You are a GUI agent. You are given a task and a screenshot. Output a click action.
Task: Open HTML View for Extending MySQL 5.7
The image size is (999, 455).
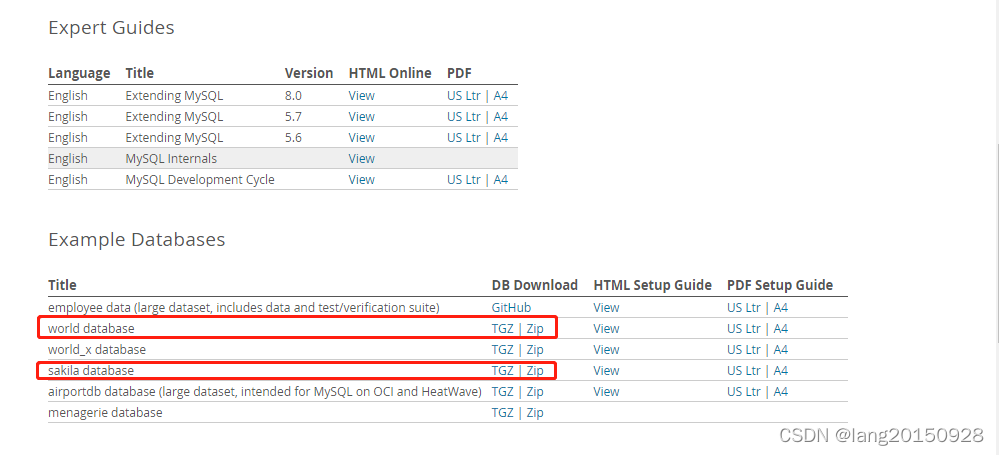[x=361, y=117]
